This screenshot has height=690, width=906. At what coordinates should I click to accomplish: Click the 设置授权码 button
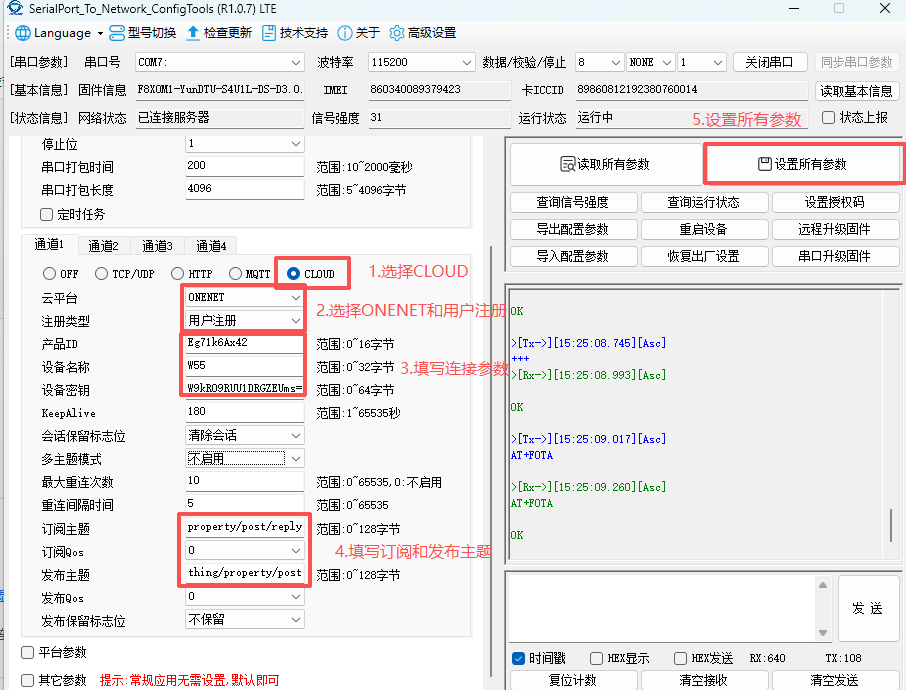tap(835, 202)
